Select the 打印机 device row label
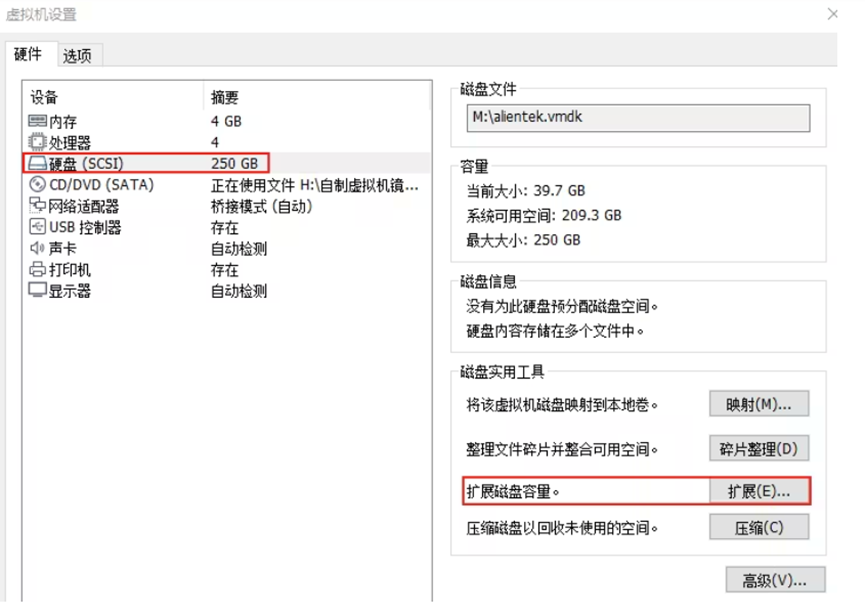 tap(70, 270)
